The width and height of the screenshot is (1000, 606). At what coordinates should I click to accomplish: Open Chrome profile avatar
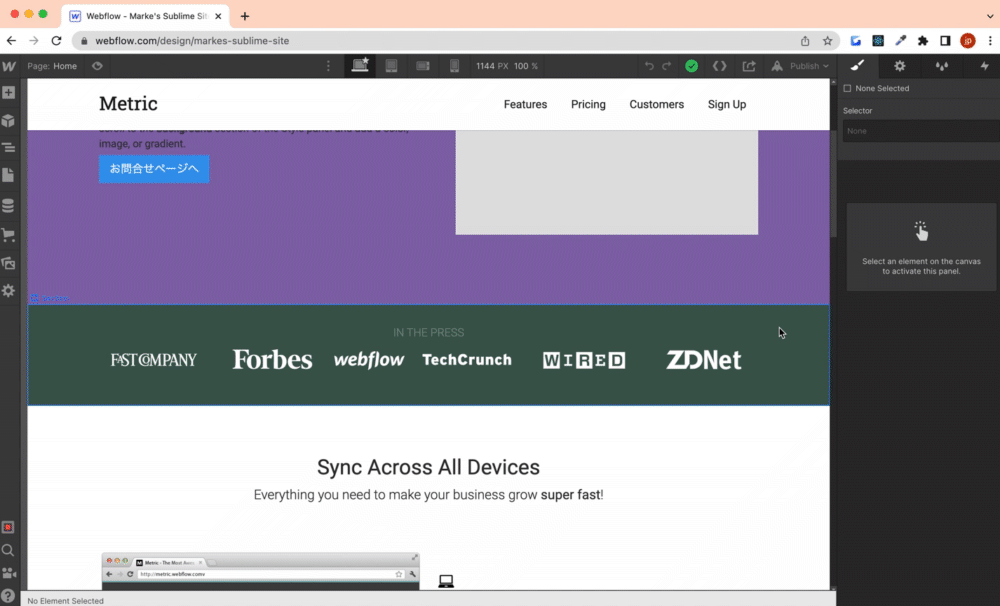[967, 41]
